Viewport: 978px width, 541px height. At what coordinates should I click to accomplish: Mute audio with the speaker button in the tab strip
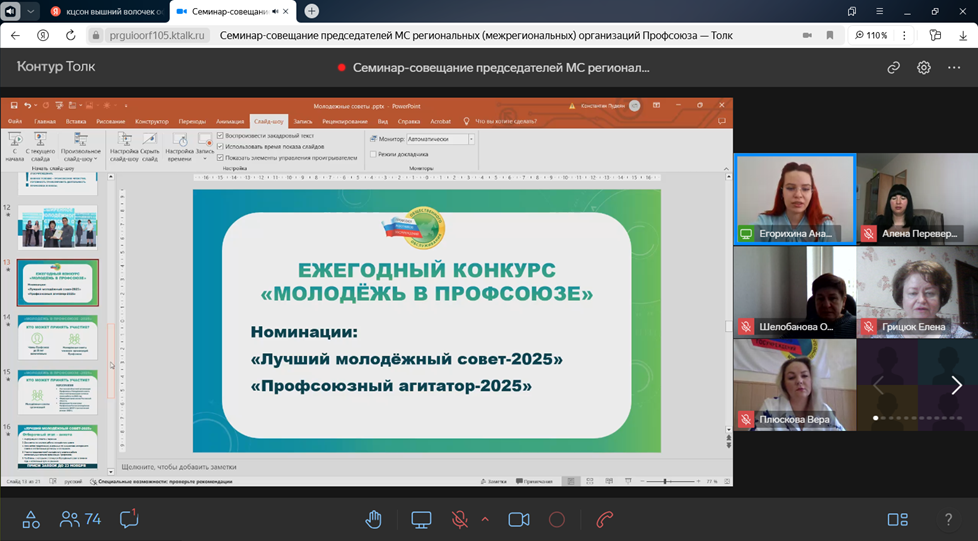11,11
